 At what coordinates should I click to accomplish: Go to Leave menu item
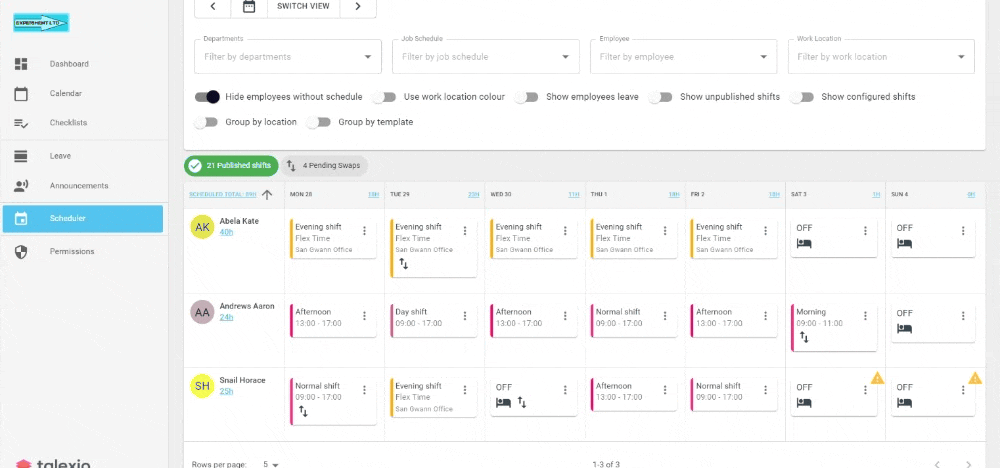point(60,156)
